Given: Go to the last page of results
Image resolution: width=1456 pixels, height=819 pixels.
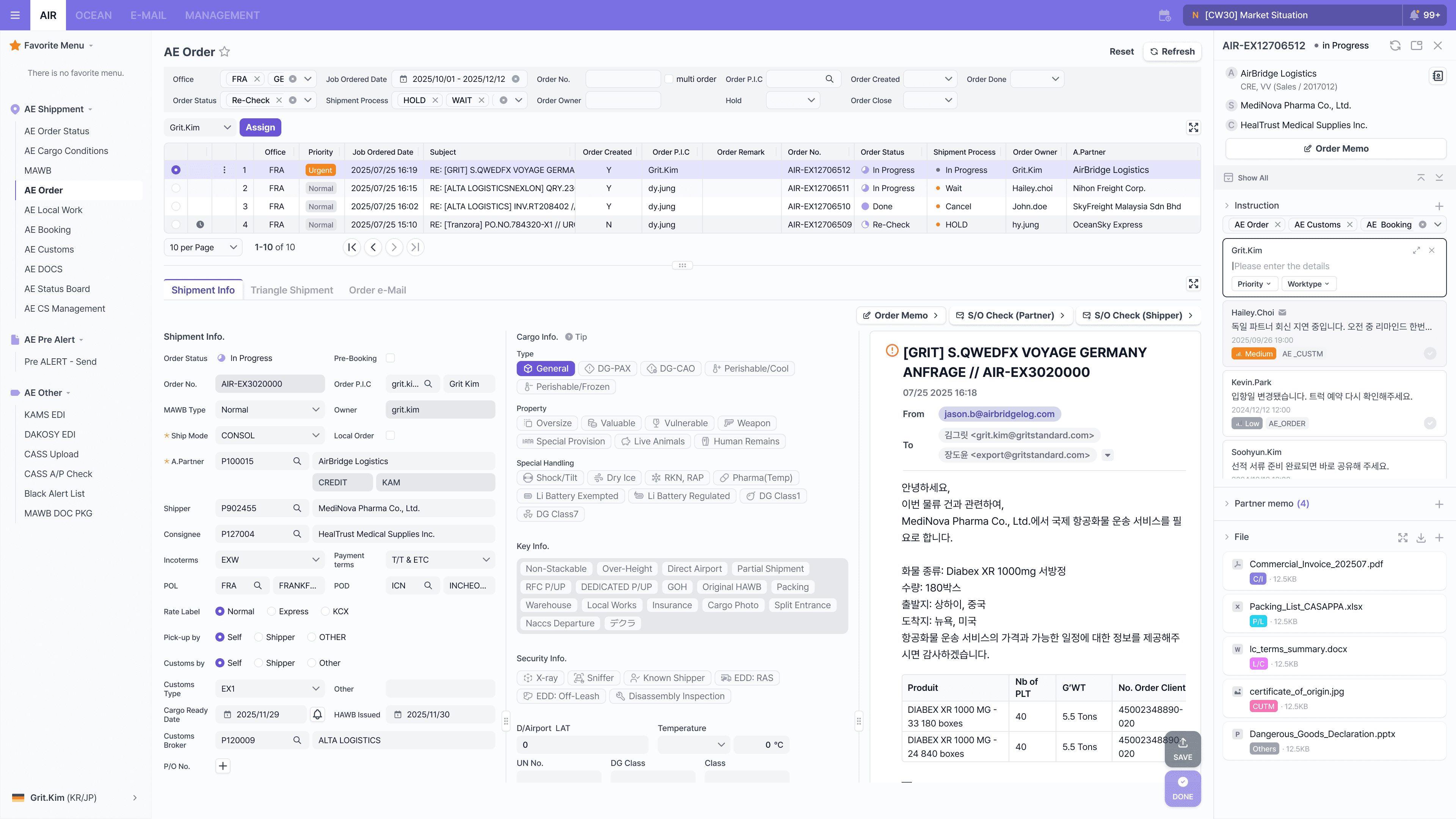Looking at the screenshot, I should point(416,247).
